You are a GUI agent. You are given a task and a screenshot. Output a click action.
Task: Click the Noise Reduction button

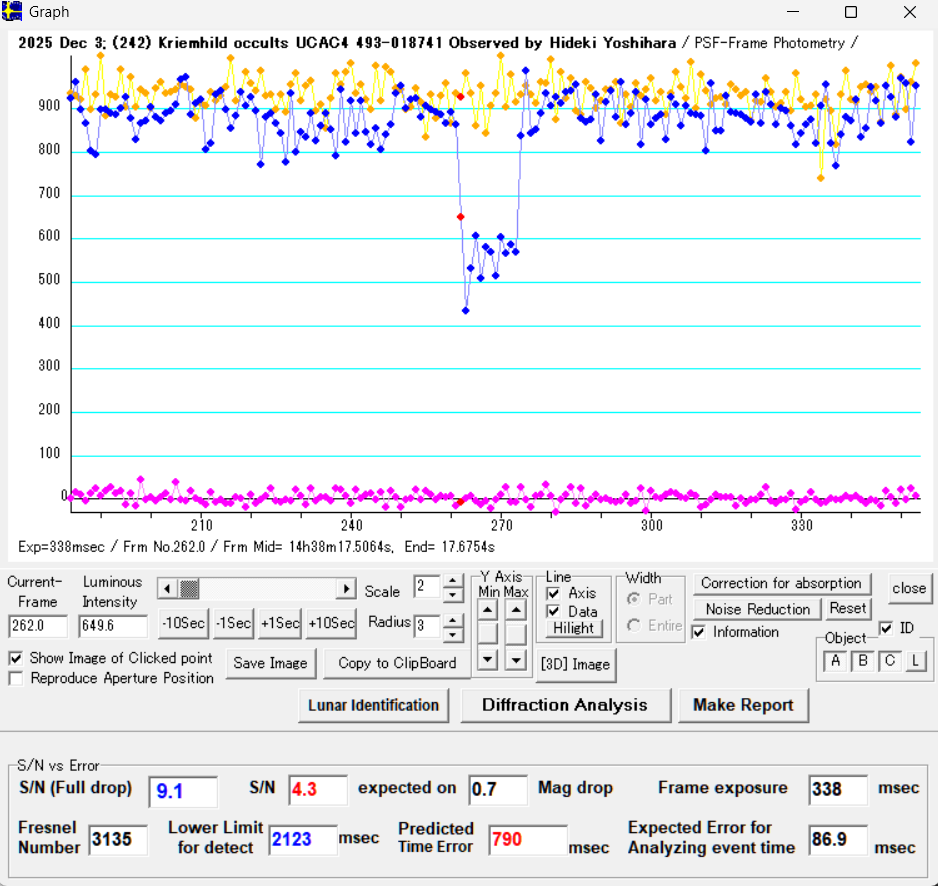(x=757, y=609)
